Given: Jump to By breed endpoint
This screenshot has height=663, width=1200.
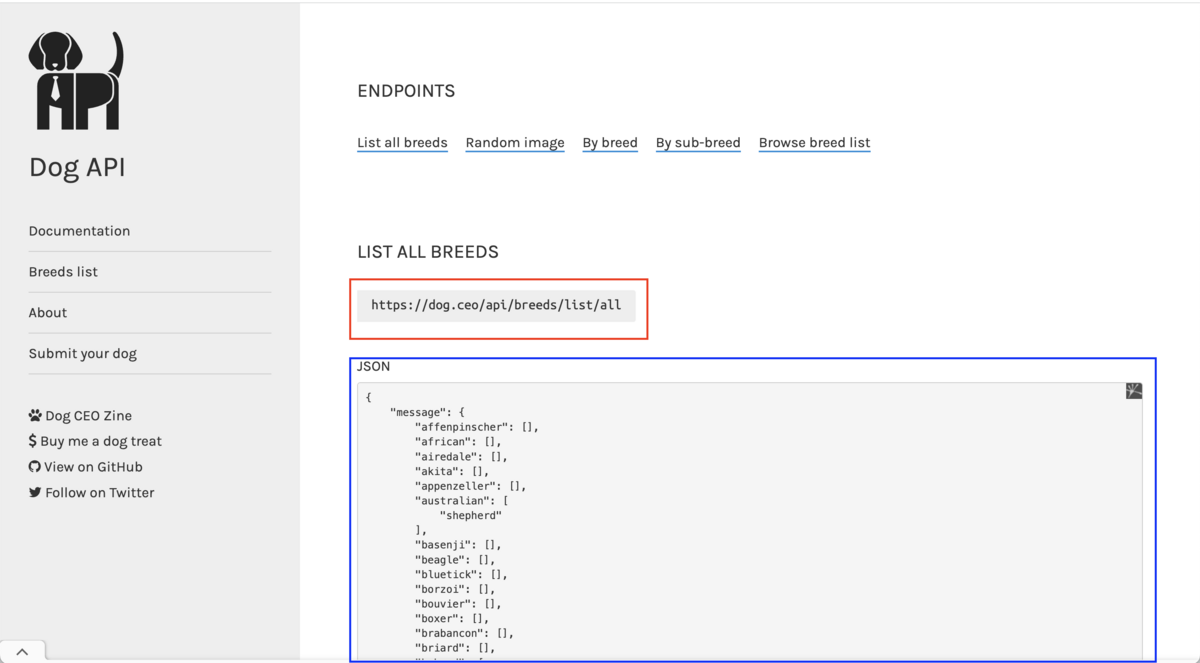Looking at the screenshot, I should (610, 143).
